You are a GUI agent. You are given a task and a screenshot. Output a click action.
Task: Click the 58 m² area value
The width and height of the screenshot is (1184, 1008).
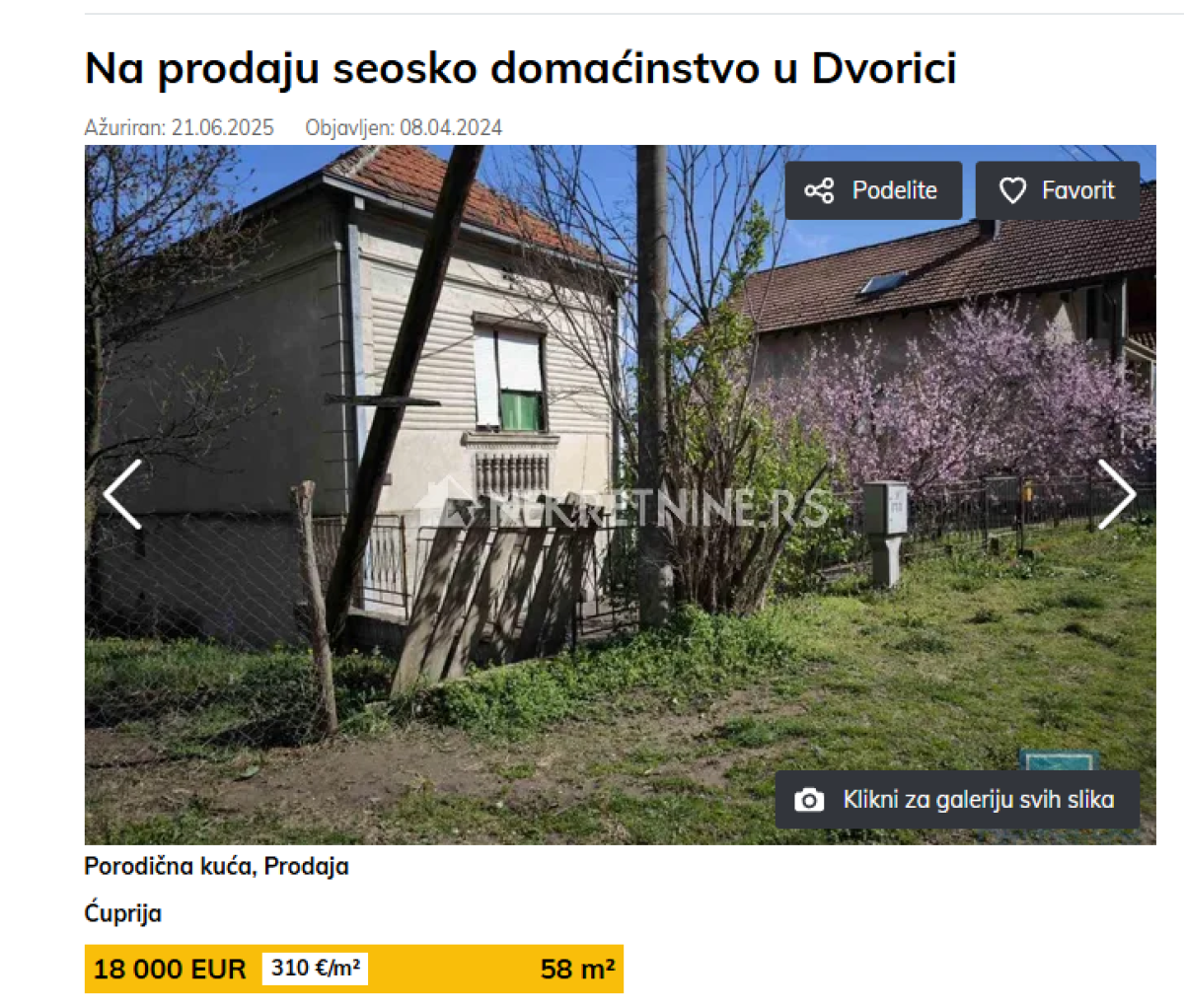[577, 970]
